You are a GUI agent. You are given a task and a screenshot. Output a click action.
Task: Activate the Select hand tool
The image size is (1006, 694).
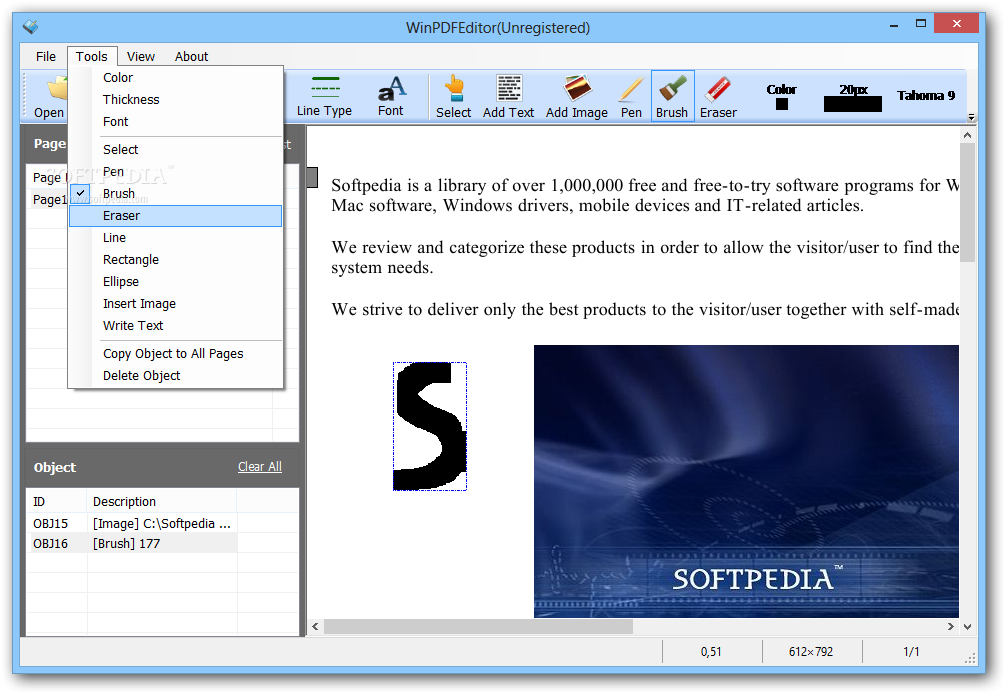(x=454, y=96)
